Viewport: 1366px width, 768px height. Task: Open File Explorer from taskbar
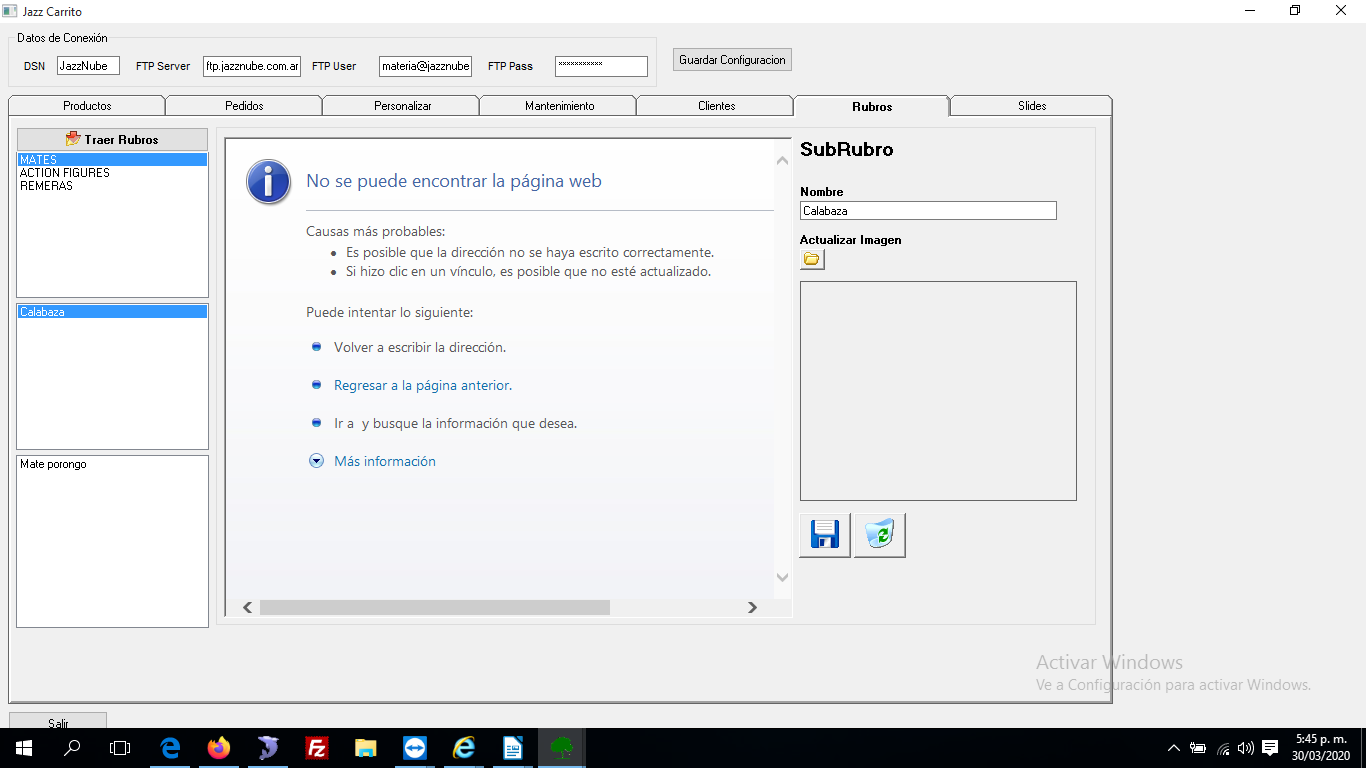coord(366,747)
